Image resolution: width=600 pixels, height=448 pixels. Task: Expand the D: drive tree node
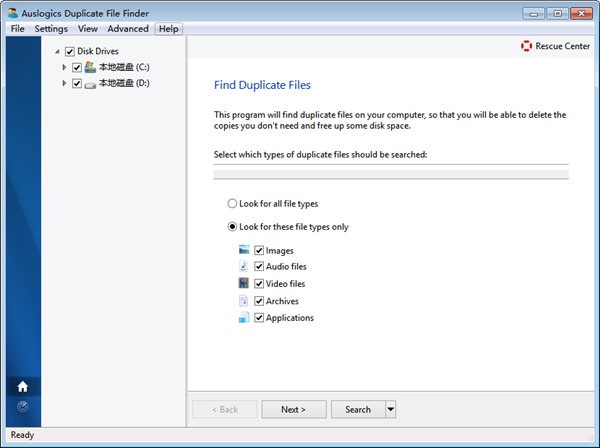64,83
